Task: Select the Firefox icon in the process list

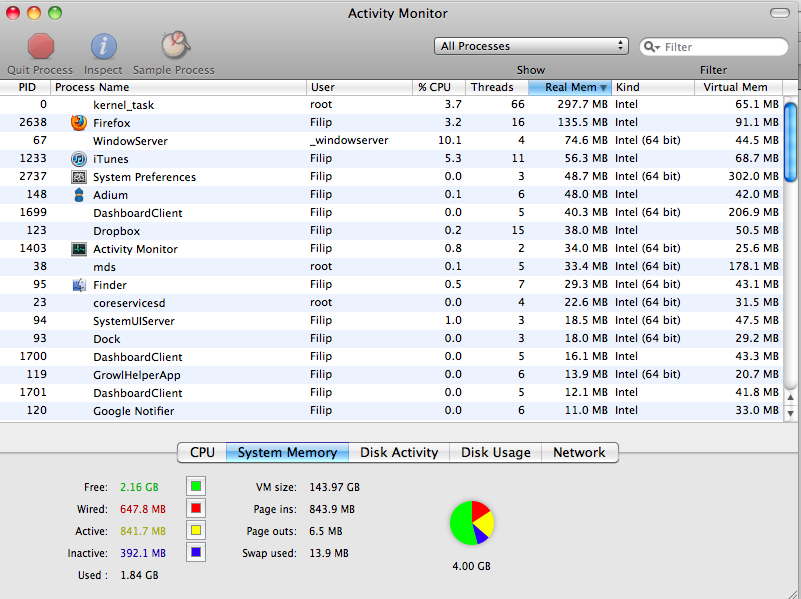Action: tap(79, 123)
